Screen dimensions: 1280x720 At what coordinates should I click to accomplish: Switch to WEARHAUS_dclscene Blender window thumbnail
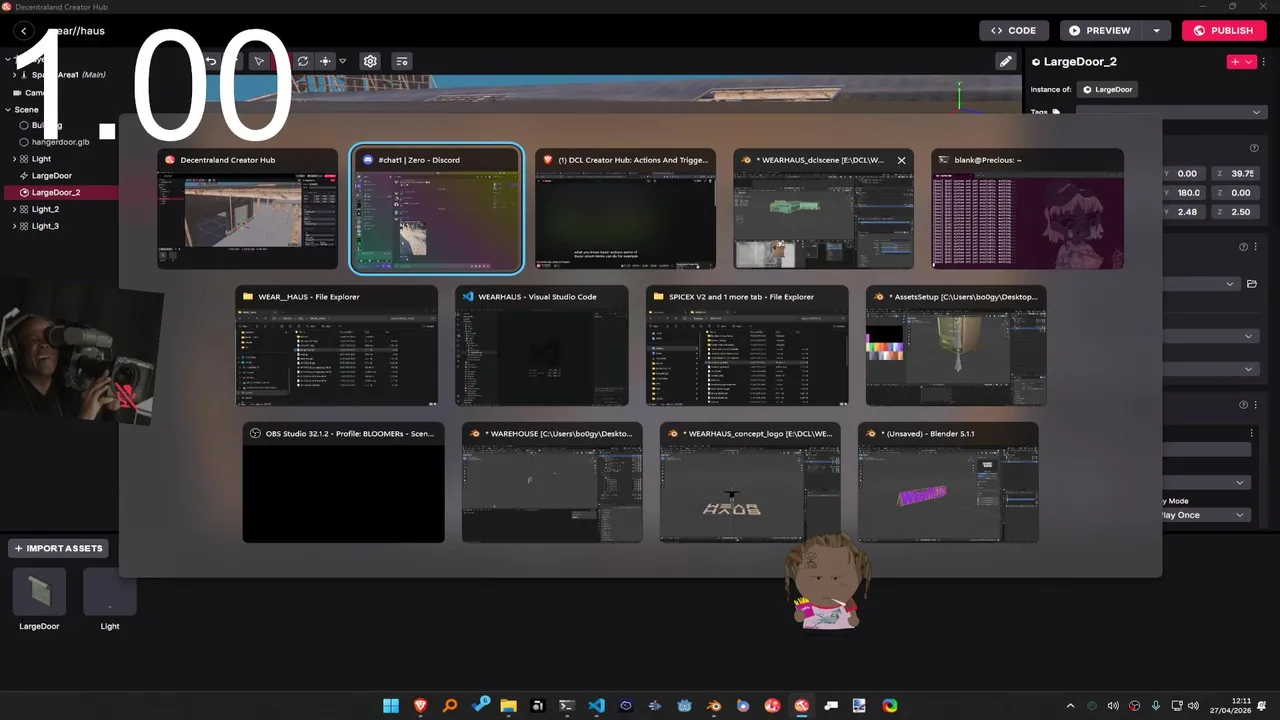pyautogui.click(x=823, y=209)
